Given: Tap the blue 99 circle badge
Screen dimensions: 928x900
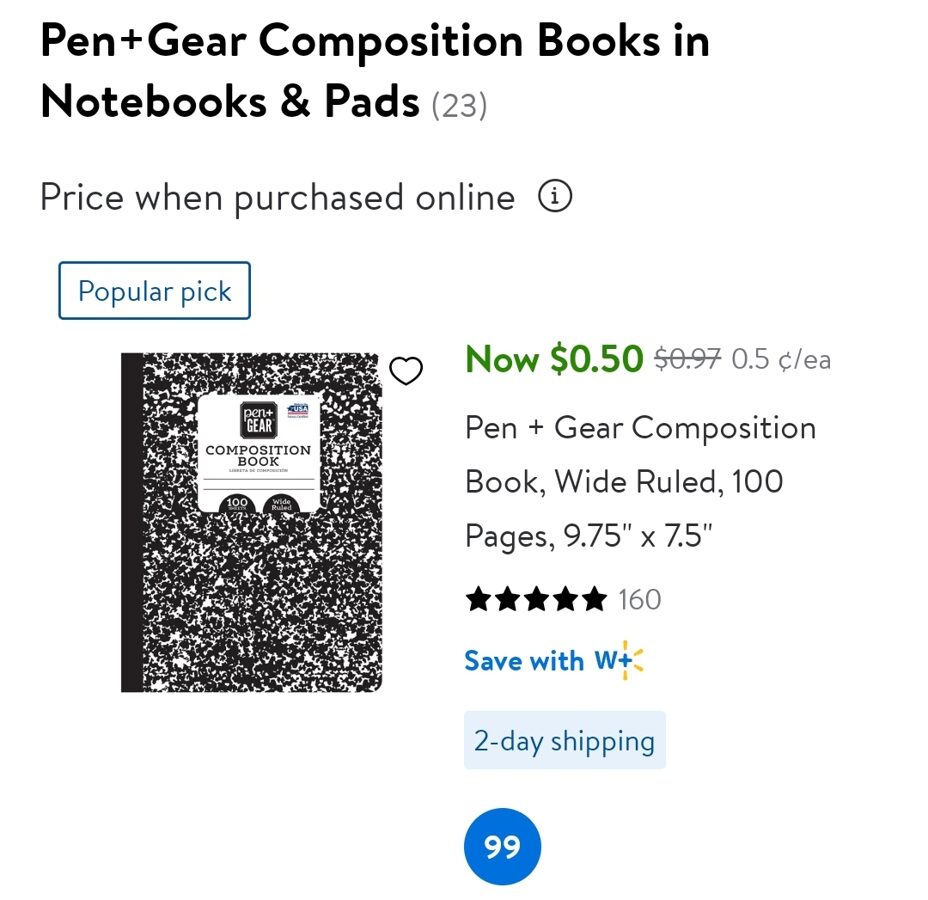Looking at the screenshot, I should pyautogui.click(x=502, y=846).
